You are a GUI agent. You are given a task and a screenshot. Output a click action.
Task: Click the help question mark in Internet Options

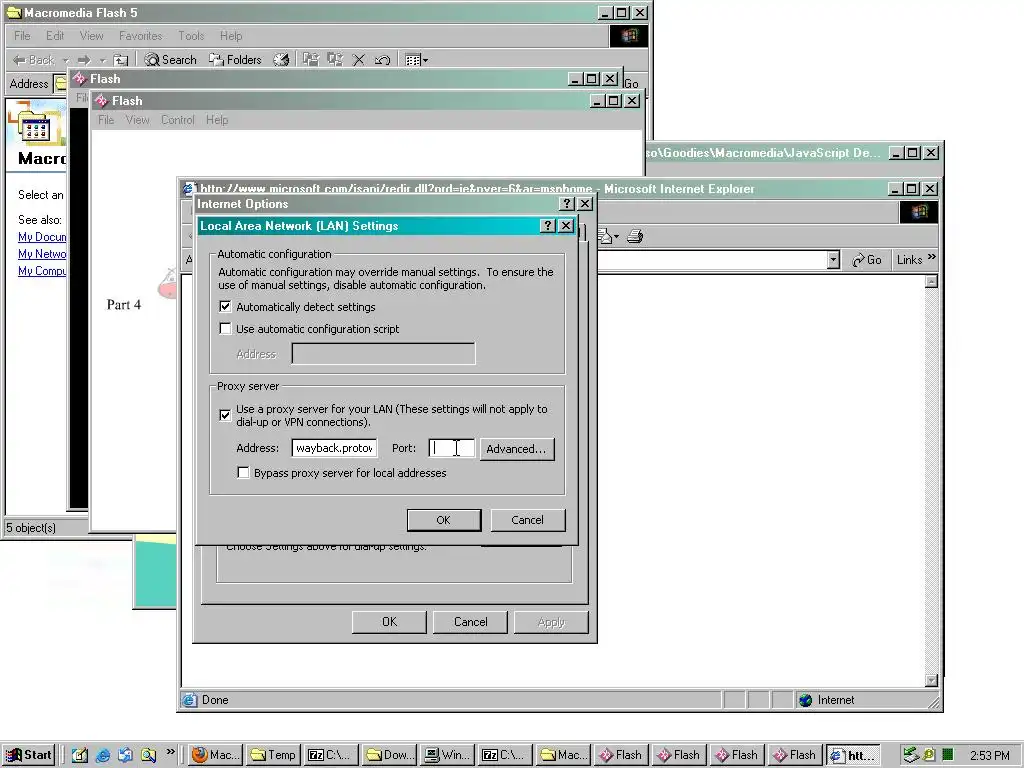pyautogui.click(x=567, y=204)
